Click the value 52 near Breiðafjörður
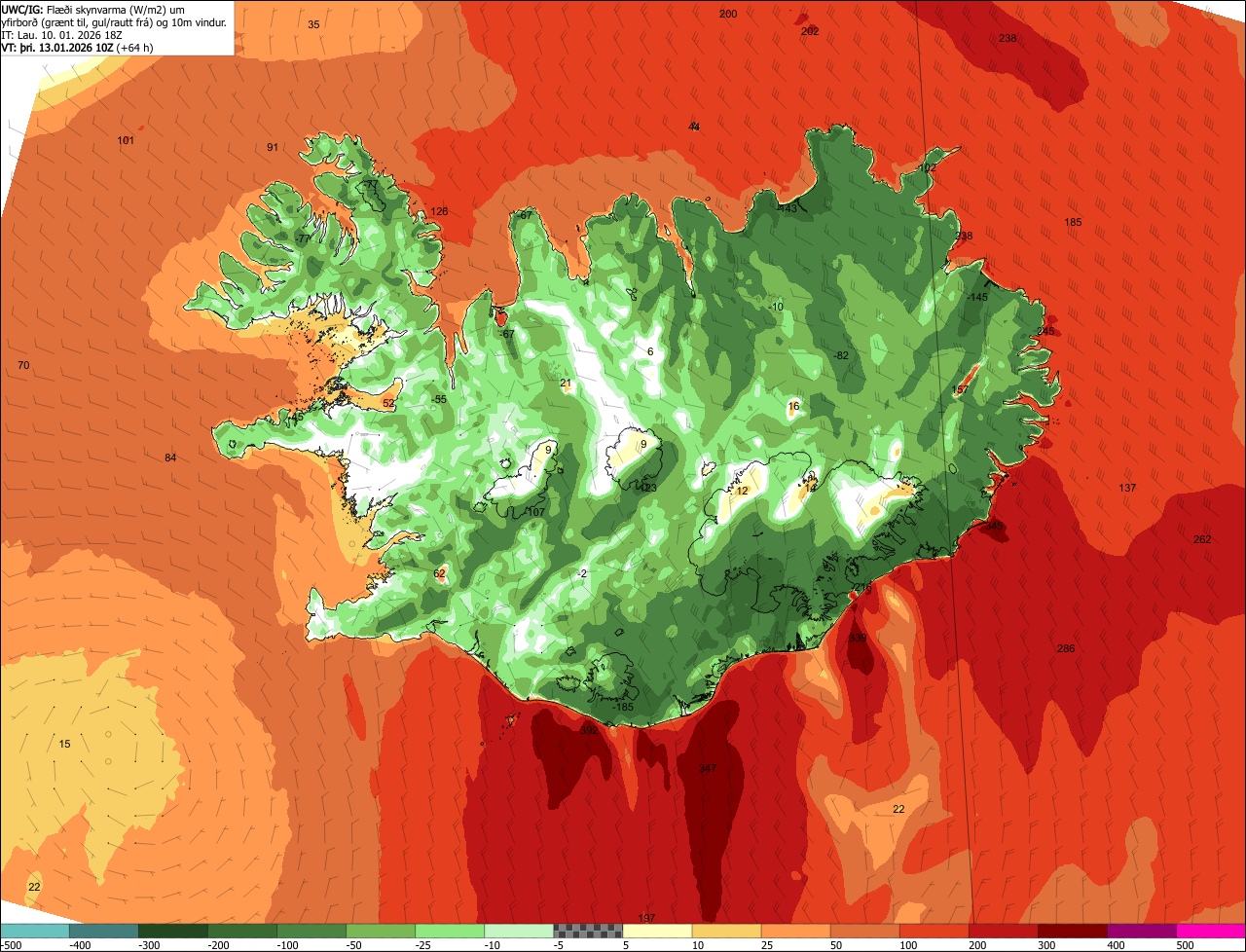 coord(388,403)
